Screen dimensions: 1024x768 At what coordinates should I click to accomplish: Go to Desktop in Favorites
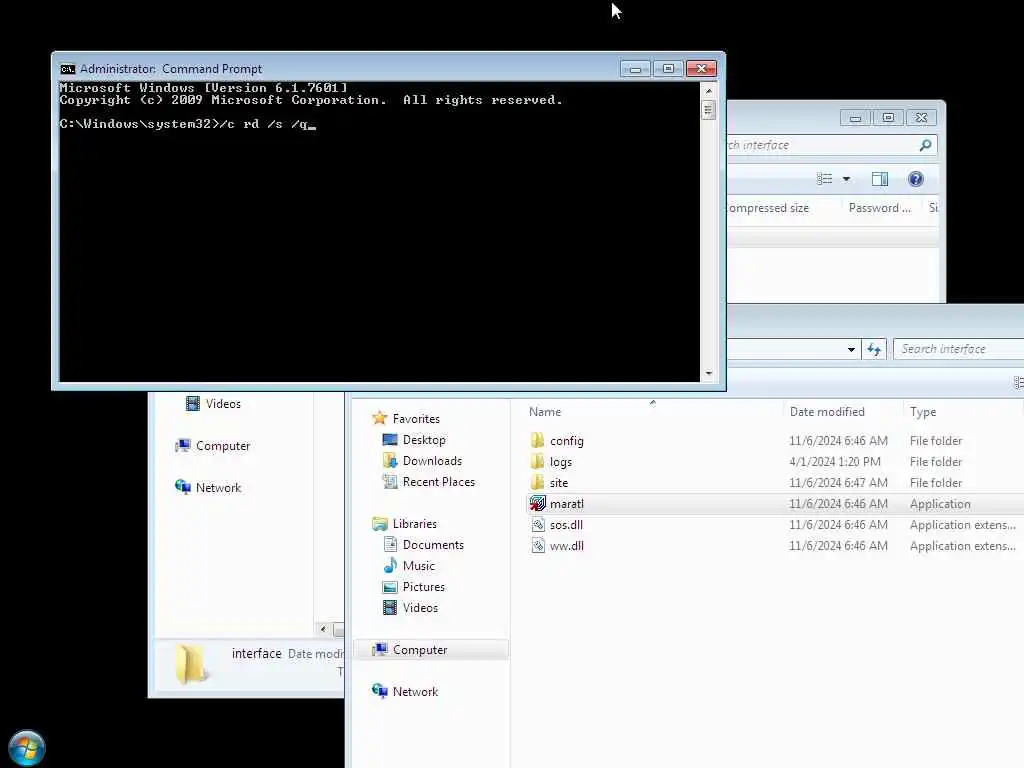[424, 440]
